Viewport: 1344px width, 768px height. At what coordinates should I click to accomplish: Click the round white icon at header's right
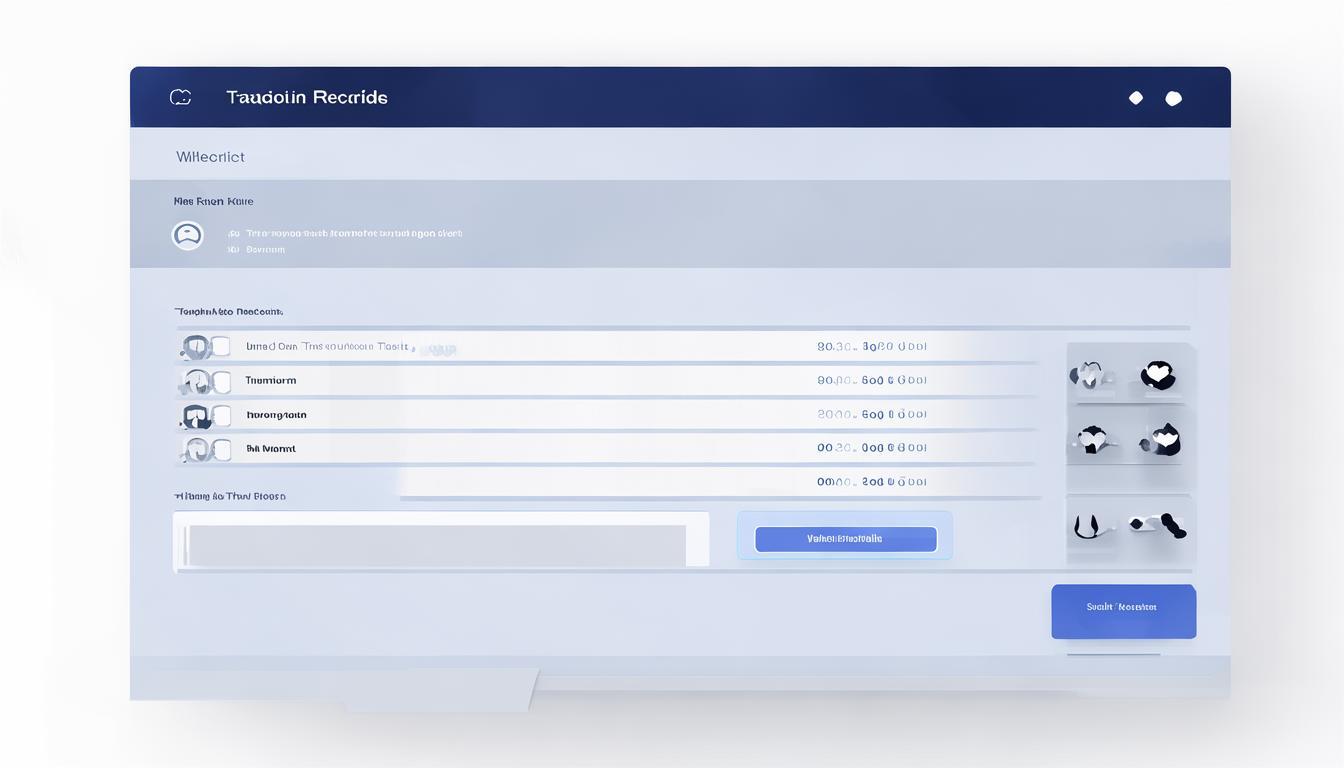pos(1174,98)
